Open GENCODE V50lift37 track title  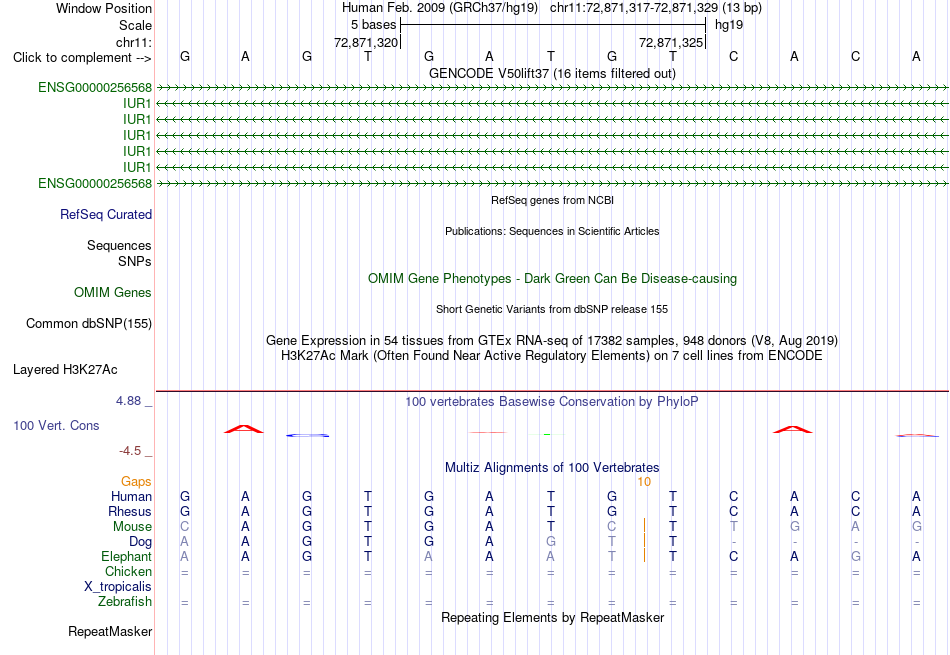coord(552,73)
